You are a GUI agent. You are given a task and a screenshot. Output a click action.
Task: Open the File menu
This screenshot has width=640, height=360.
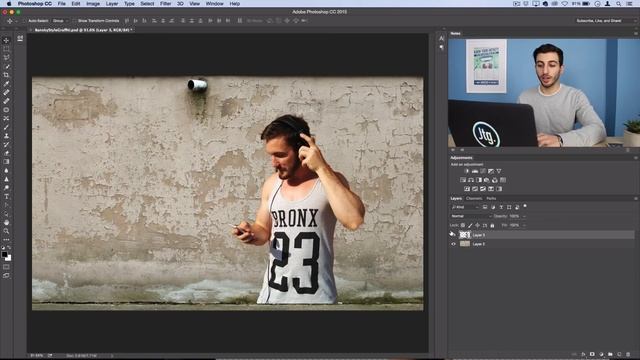[61, 4]
